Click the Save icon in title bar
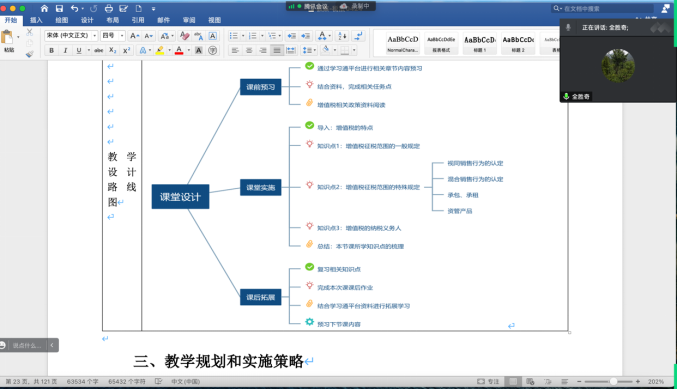Screen dimensions: 677x389 pyautogui.click(x=60, y=8)
